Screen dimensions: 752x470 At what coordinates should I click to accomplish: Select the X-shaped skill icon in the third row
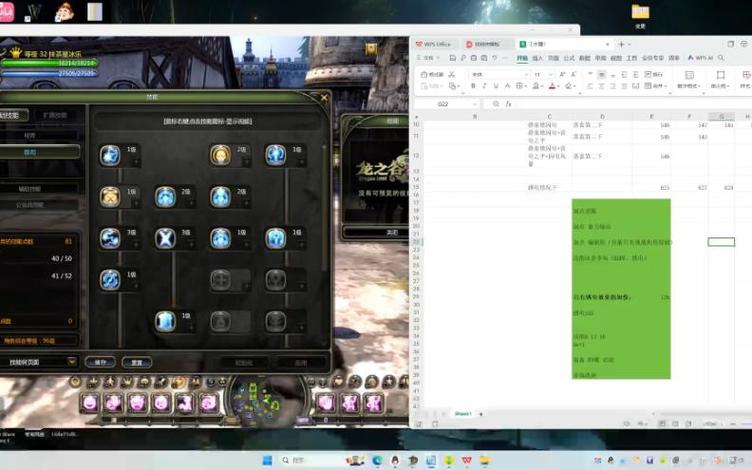pos(165,237)
